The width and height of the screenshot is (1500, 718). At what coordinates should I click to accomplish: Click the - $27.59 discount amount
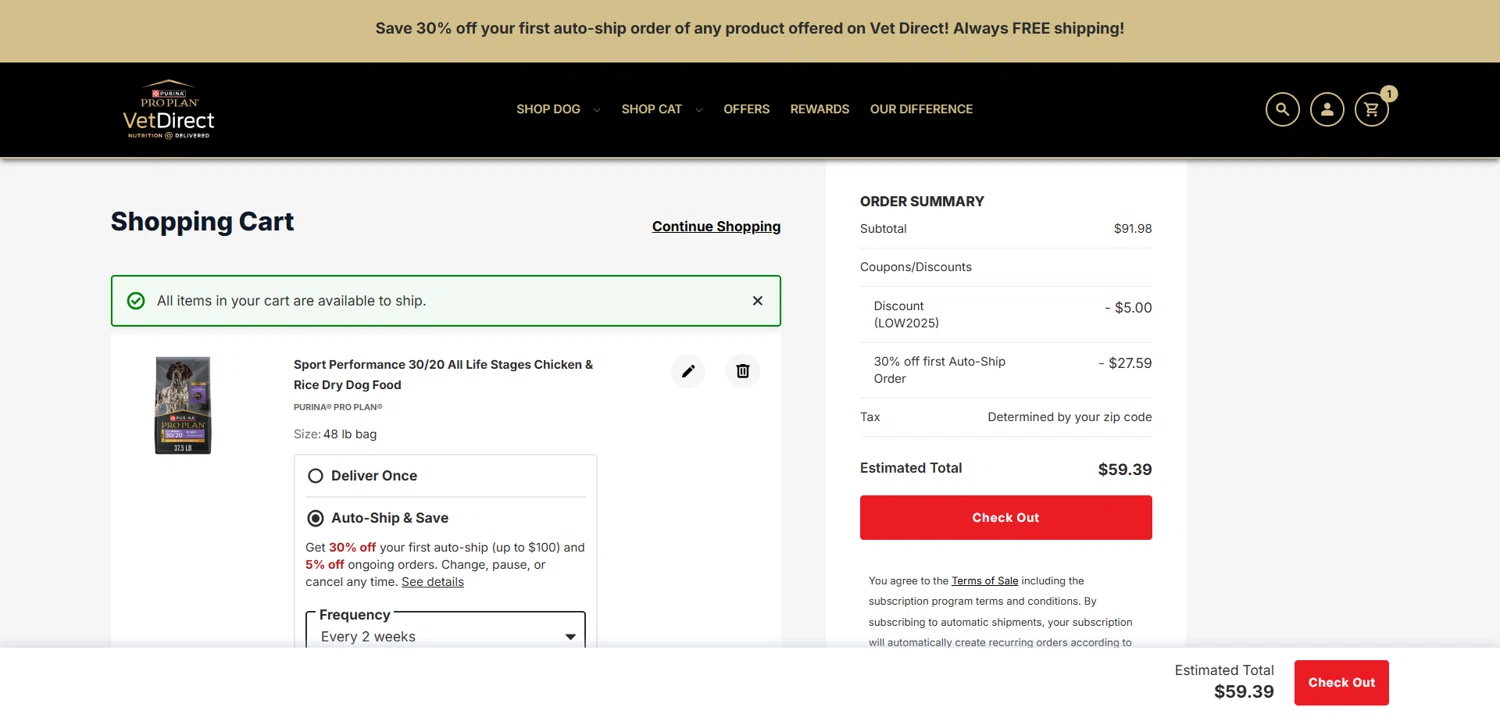[x=1125, y=363]
